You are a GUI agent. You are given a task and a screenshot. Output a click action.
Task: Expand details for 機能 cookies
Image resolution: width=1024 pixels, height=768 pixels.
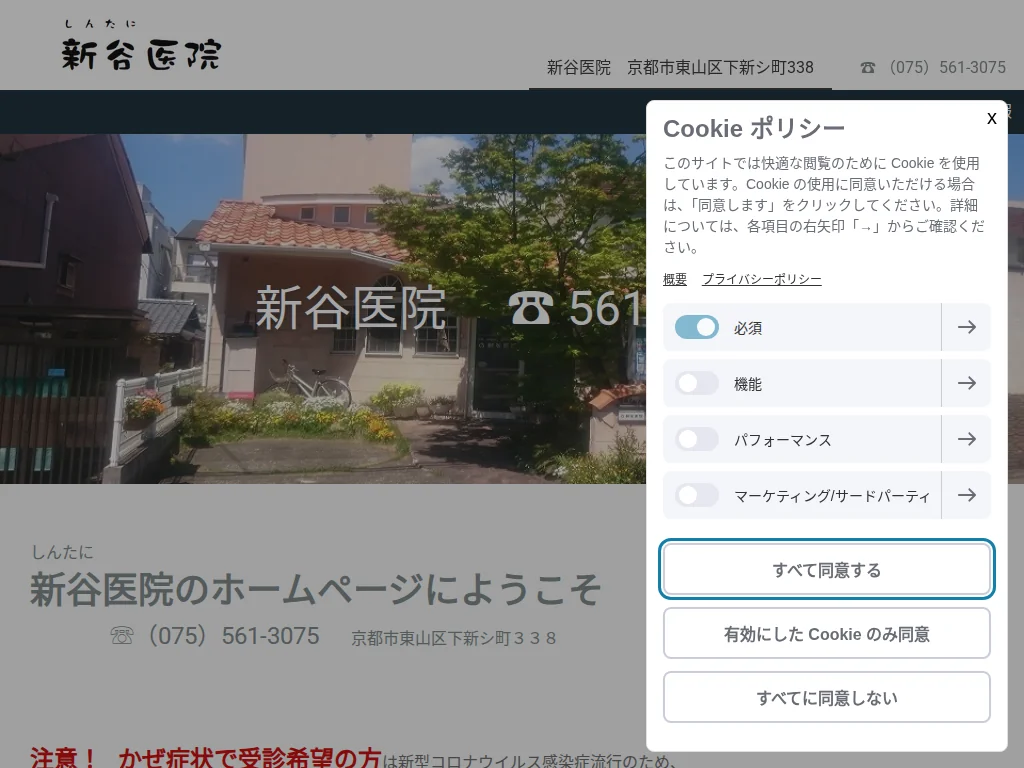coord(966,383)
